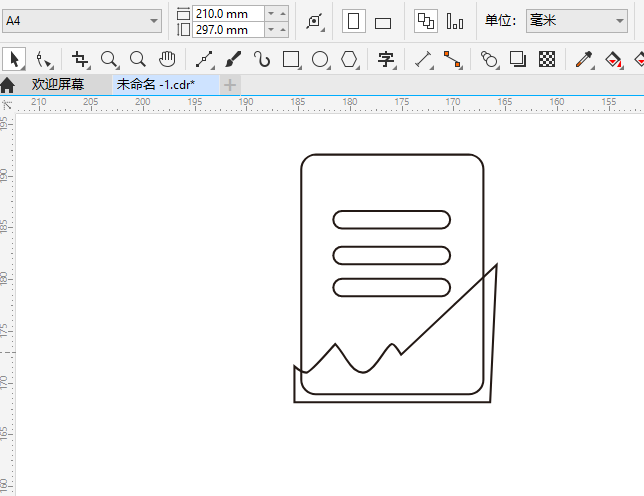Activate the Pan hand tool
This screenshot has height=496, width=644.
167,60
